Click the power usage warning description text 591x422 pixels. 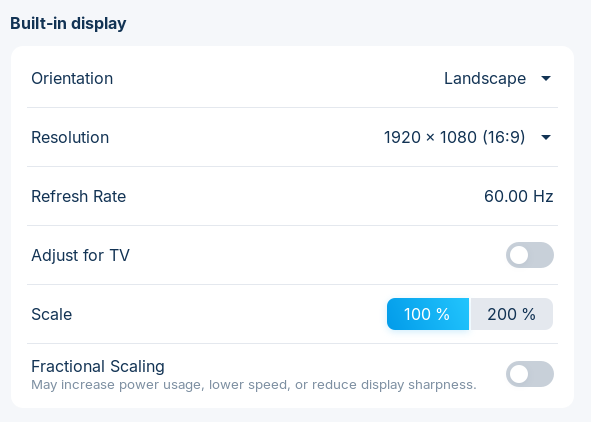pos(254,385)
